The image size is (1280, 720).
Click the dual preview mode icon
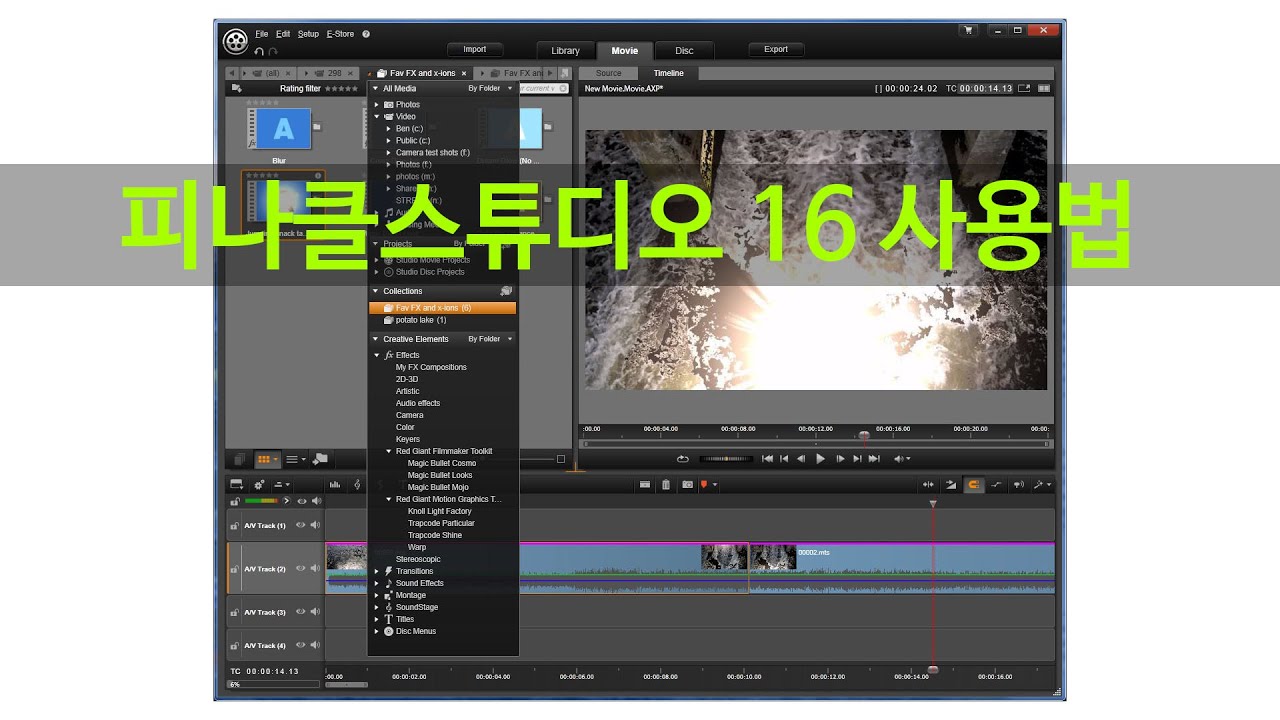click(1044, 88)
